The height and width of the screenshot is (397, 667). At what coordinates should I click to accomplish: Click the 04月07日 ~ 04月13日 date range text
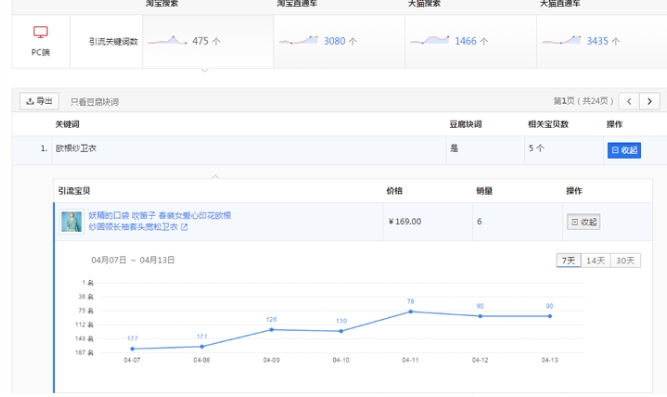click(x=133, y=260)
